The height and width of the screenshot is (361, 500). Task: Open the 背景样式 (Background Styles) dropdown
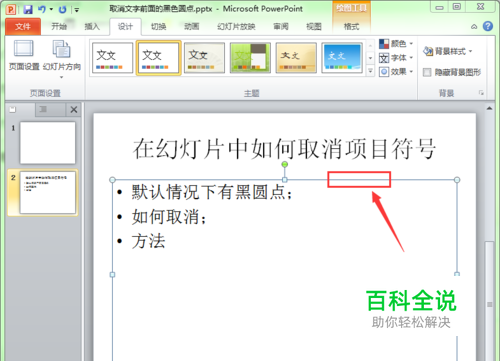point(448,51)
